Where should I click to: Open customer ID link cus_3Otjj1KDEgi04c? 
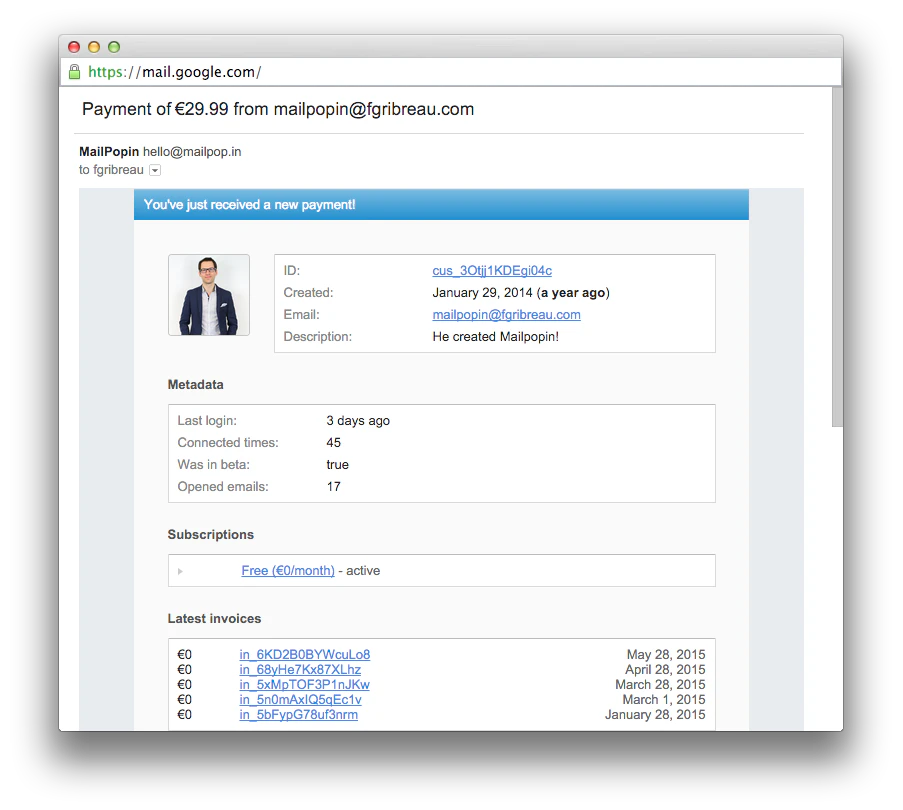pyautogui.click(x=492, y=271)
